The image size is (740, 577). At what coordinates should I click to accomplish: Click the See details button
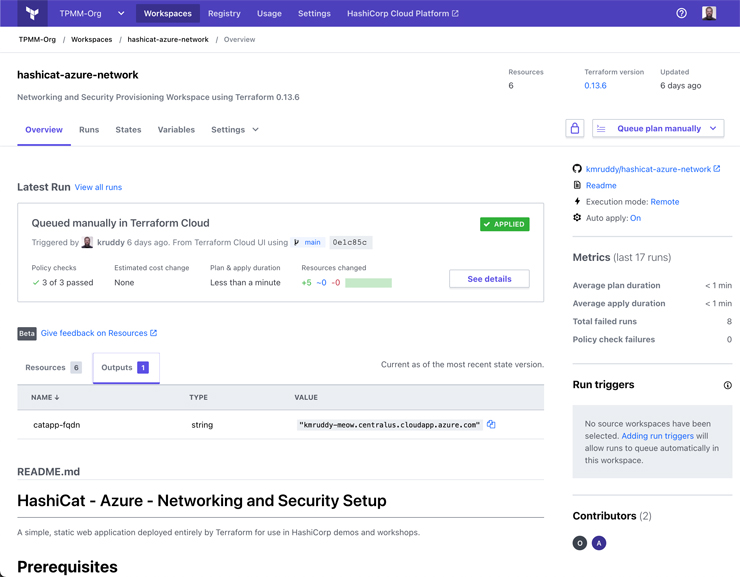click(489, 279)
